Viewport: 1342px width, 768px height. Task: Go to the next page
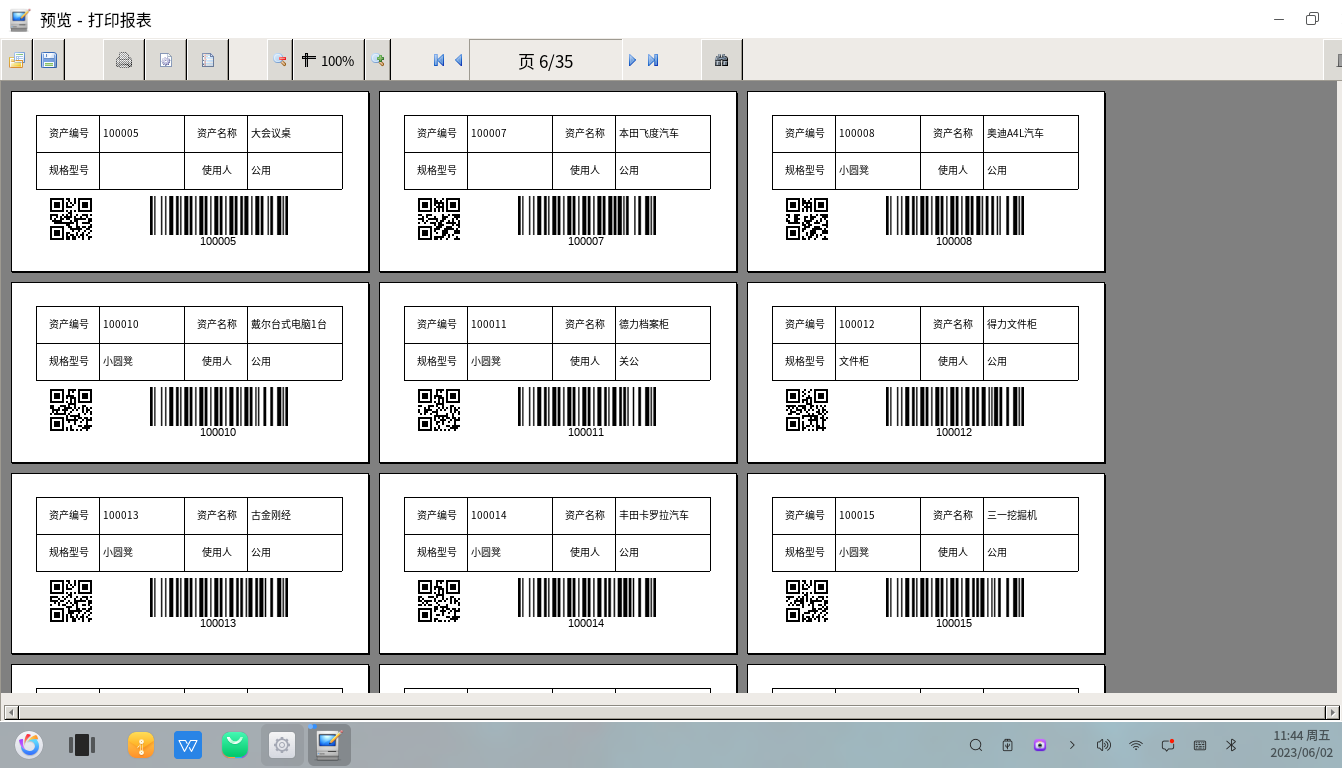(x=632, y=60)
